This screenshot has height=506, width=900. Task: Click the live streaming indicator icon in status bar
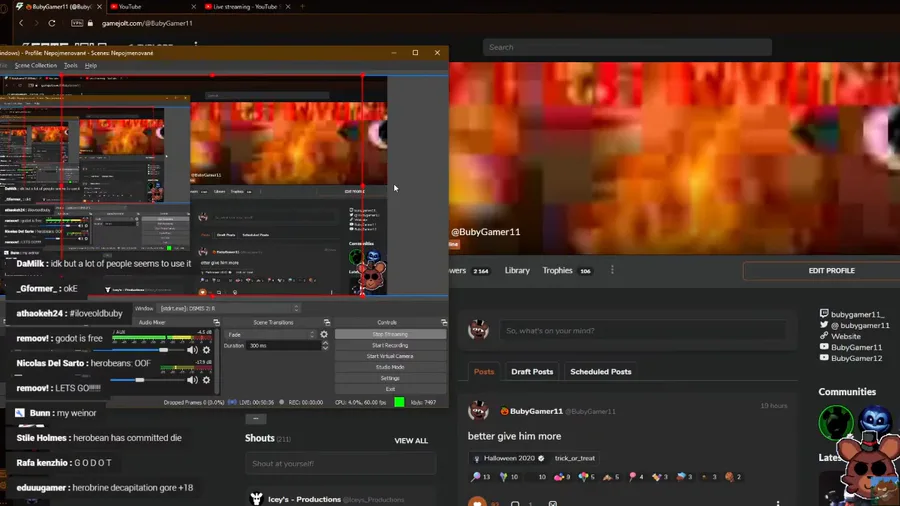click(232, 402)
